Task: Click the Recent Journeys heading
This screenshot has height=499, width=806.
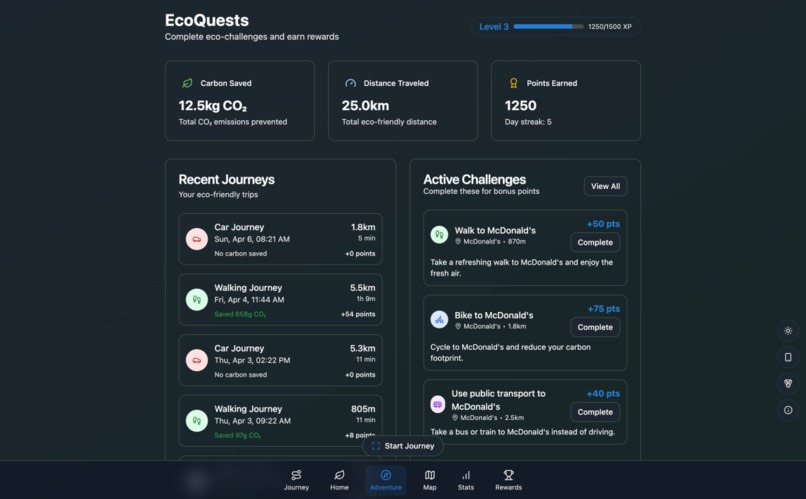Action: pyautogui.click(x=226, y=179)
